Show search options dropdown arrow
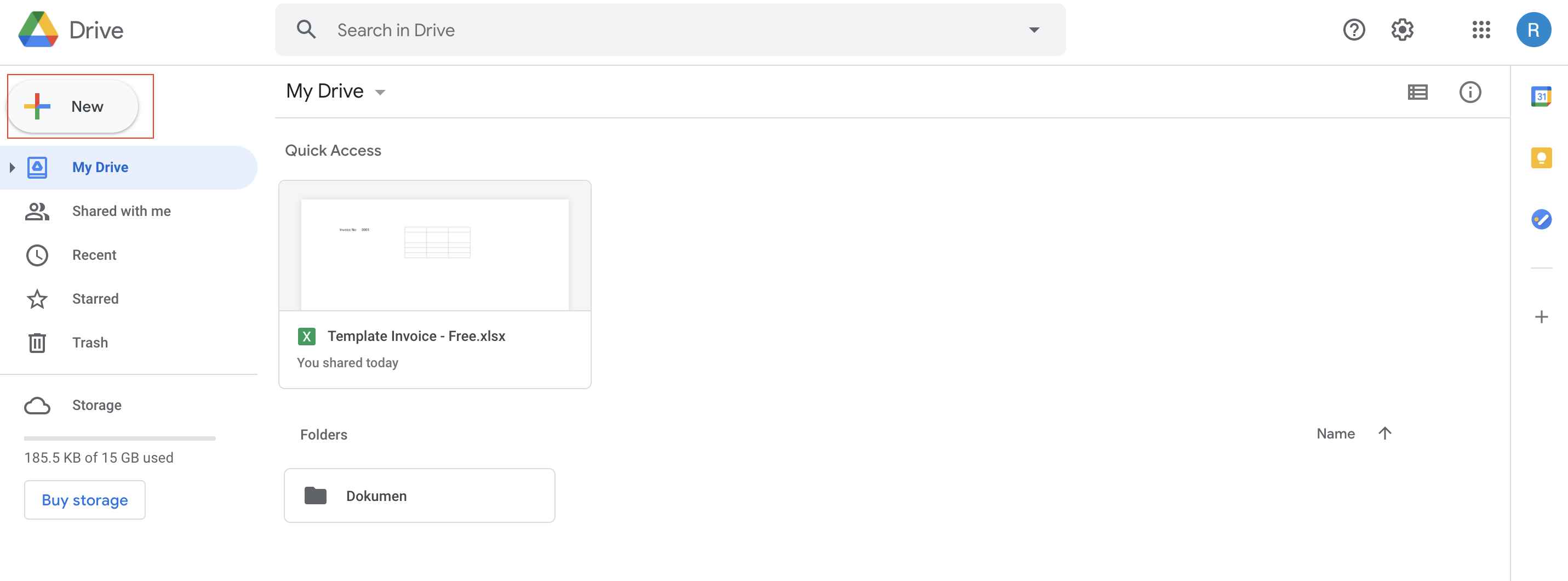The height and width of the screenshot is (581, 1568). coord(1034,30)
